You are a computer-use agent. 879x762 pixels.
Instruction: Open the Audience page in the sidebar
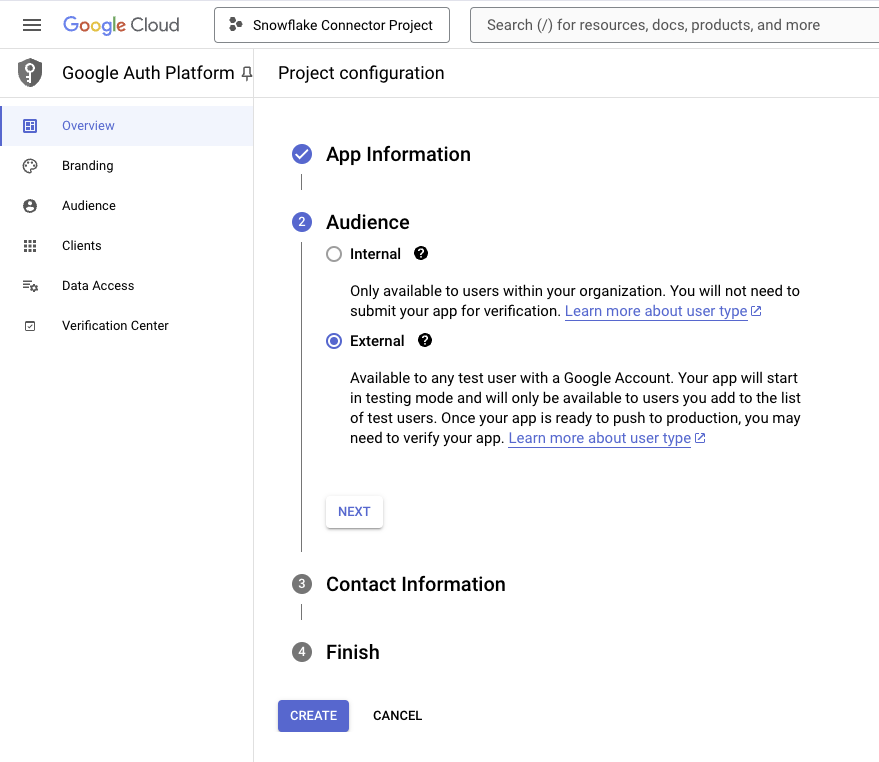89,206
